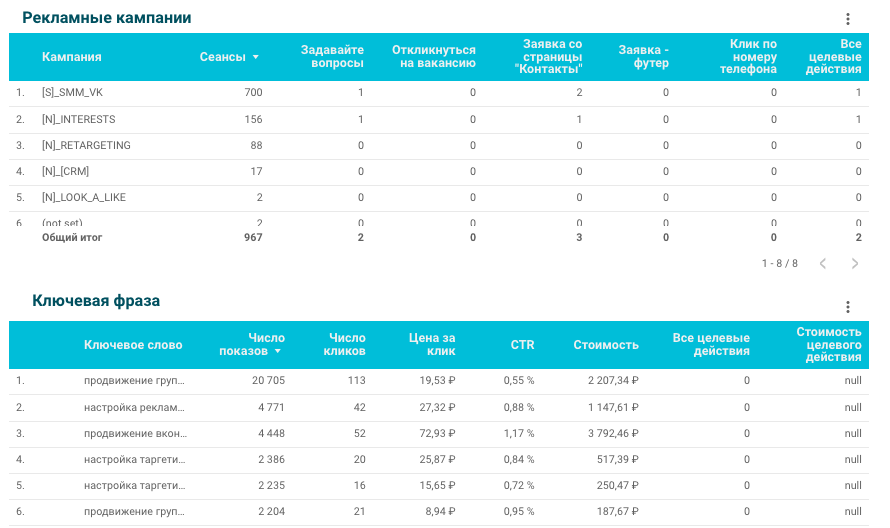Sort by Кампания column header
The image size is (890, 528).
coord(72,57)
